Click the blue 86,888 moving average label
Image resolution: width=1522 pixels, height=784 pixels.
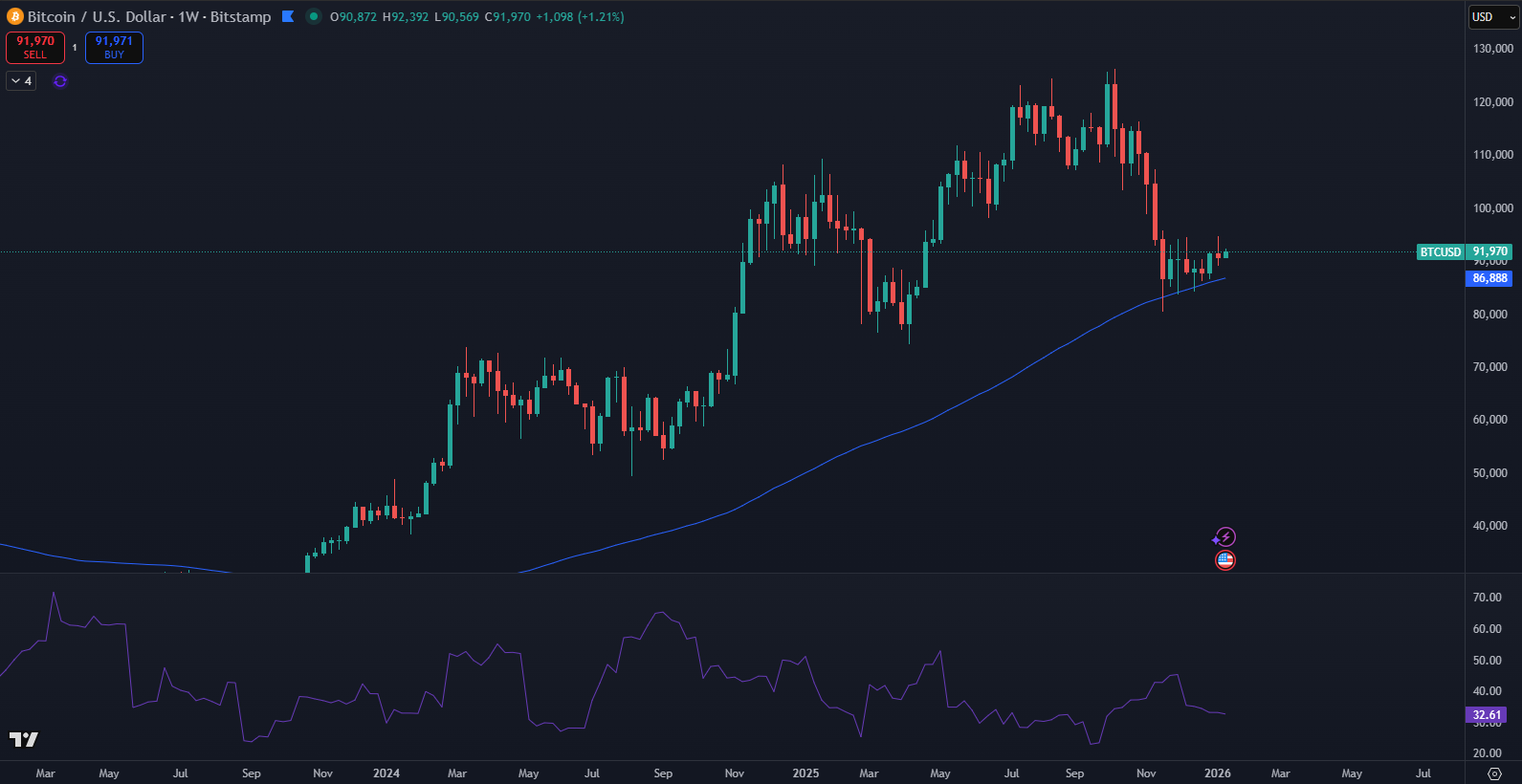click(1489, 278)
